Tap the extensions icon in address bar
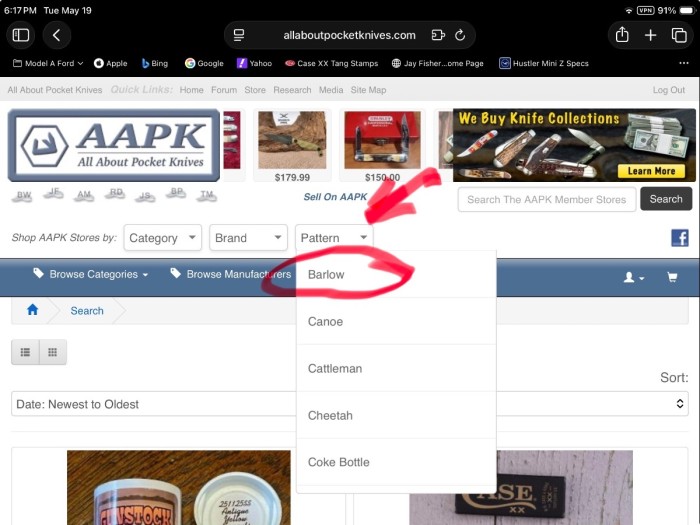Image resolution: width=700 pixels, height=525 pixels. point(438,35)
